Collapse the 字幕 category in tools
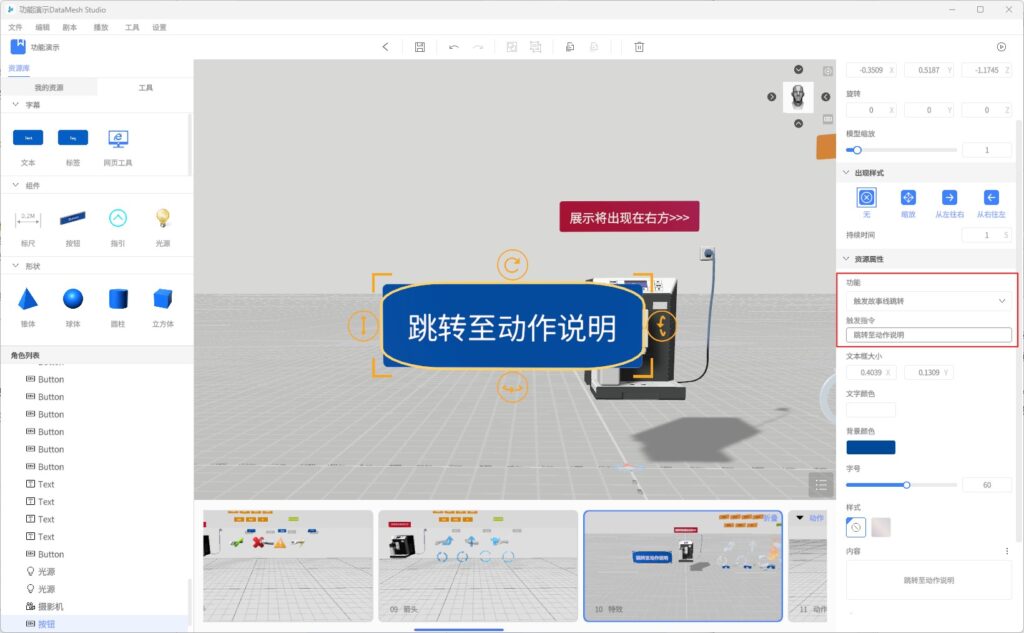 (15, 105)
